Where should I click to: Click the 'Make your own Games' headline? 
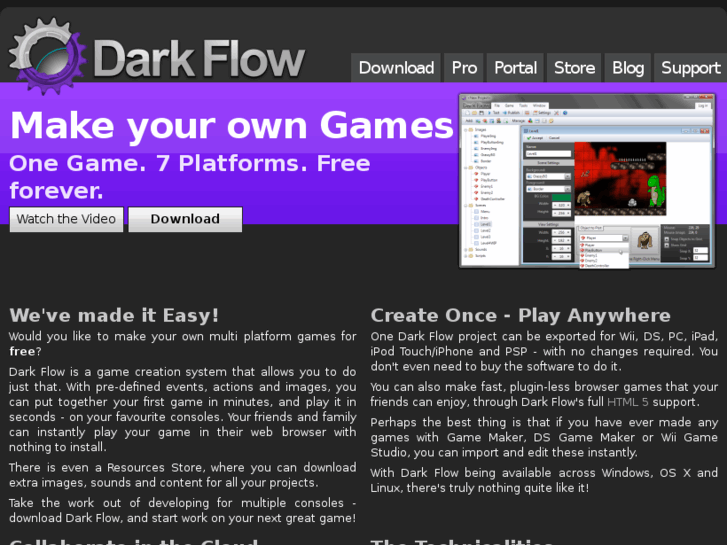231,125
